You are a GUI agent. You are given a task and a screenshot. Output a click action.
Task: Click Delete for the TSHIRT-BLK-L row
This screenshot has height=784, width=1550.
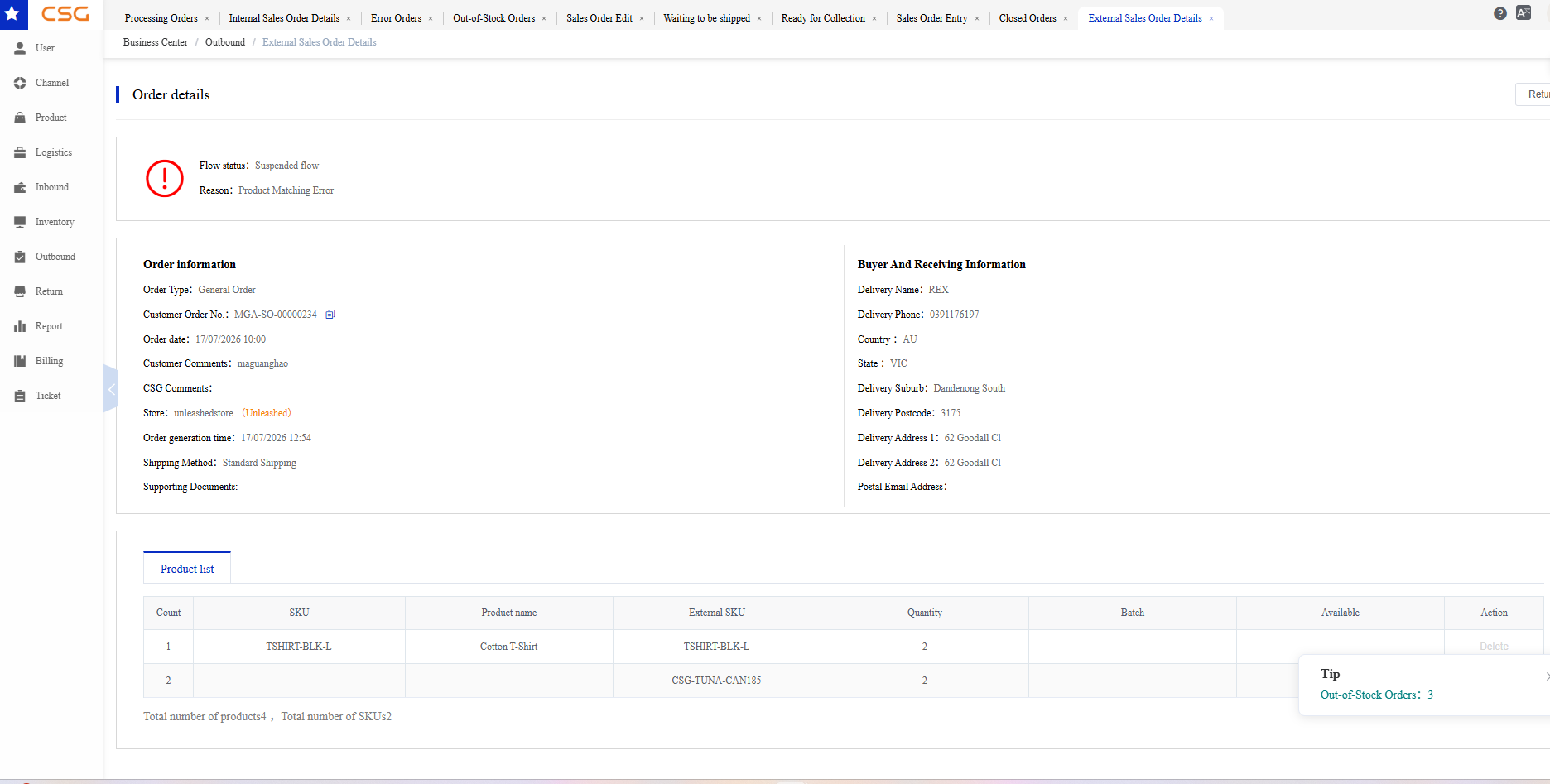click(x=1494, y=647)
